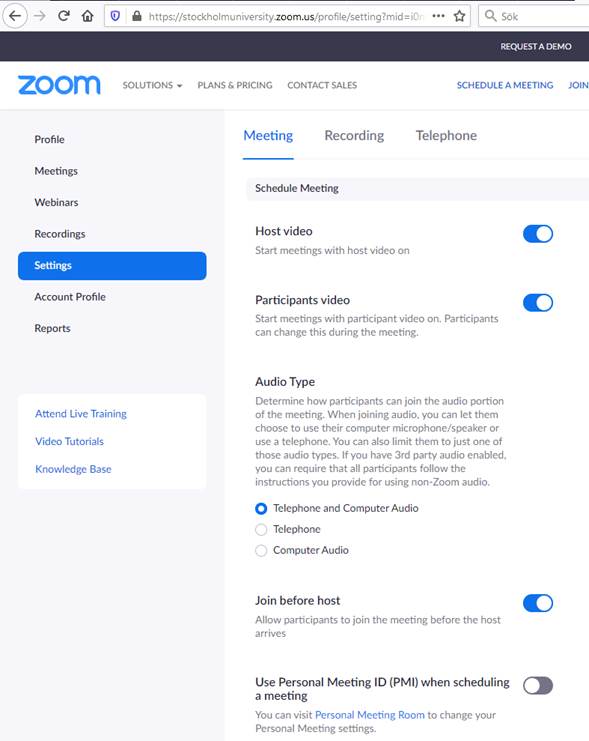Click the browser back arrow icon
Screen dimensions: 589x741
pos(15,16)
